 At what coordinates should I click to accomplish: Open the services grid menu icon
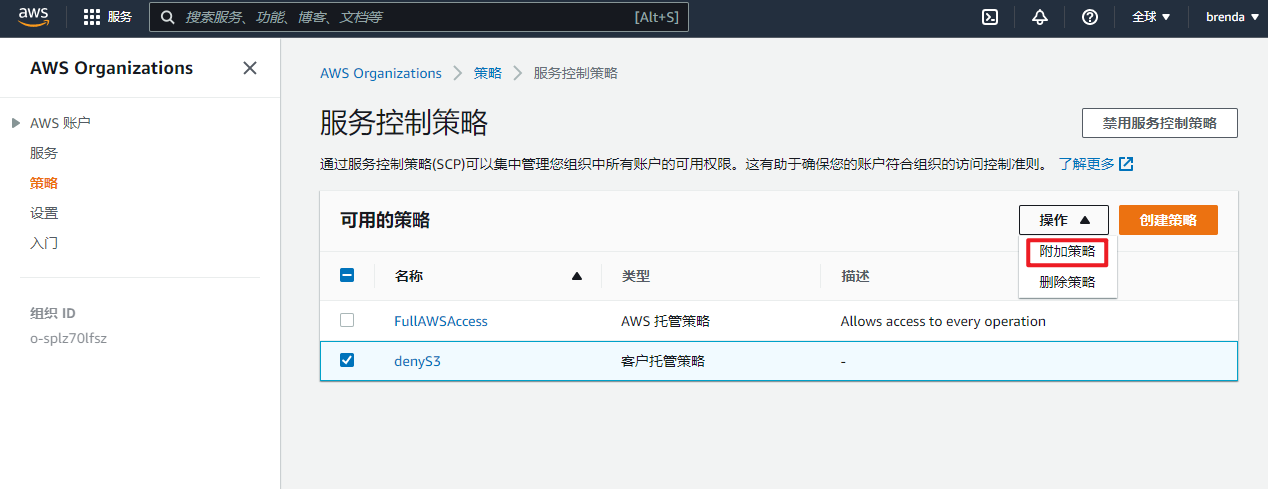(x=92, y=17)
